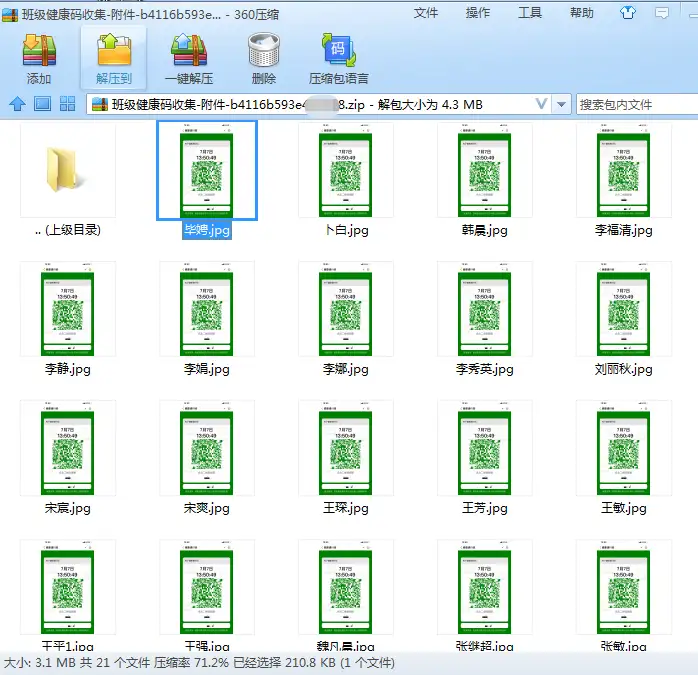Viewport: 698px width, 675px height.
Task: Click the label .. (上级目录)
Action: (x=68, y=230)
